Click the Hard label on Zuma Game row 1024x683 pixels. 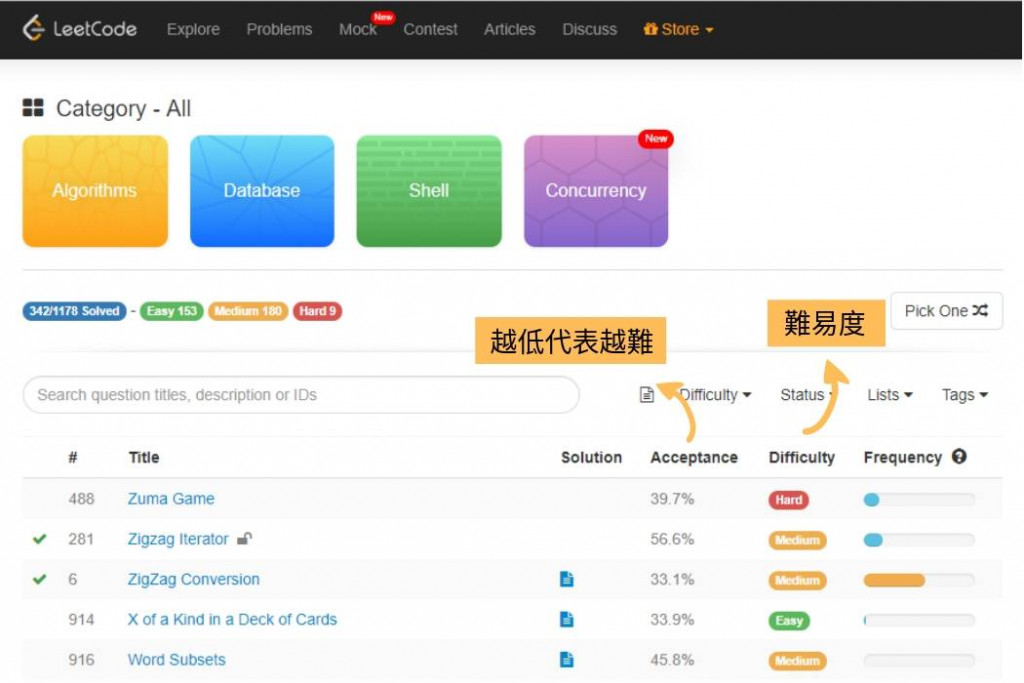(788, 500)
